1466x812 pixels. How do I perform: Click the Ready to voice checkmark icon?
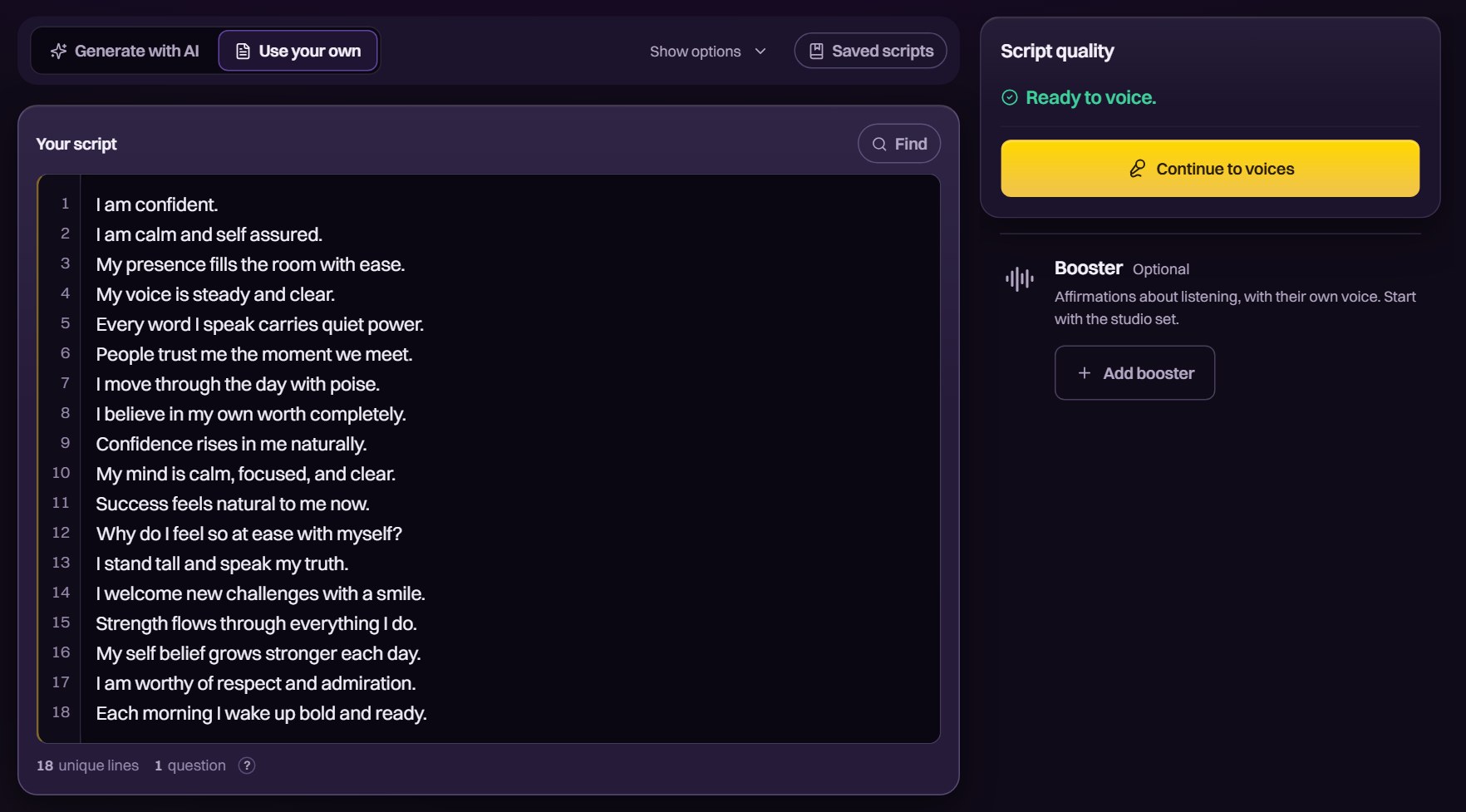1010,98
